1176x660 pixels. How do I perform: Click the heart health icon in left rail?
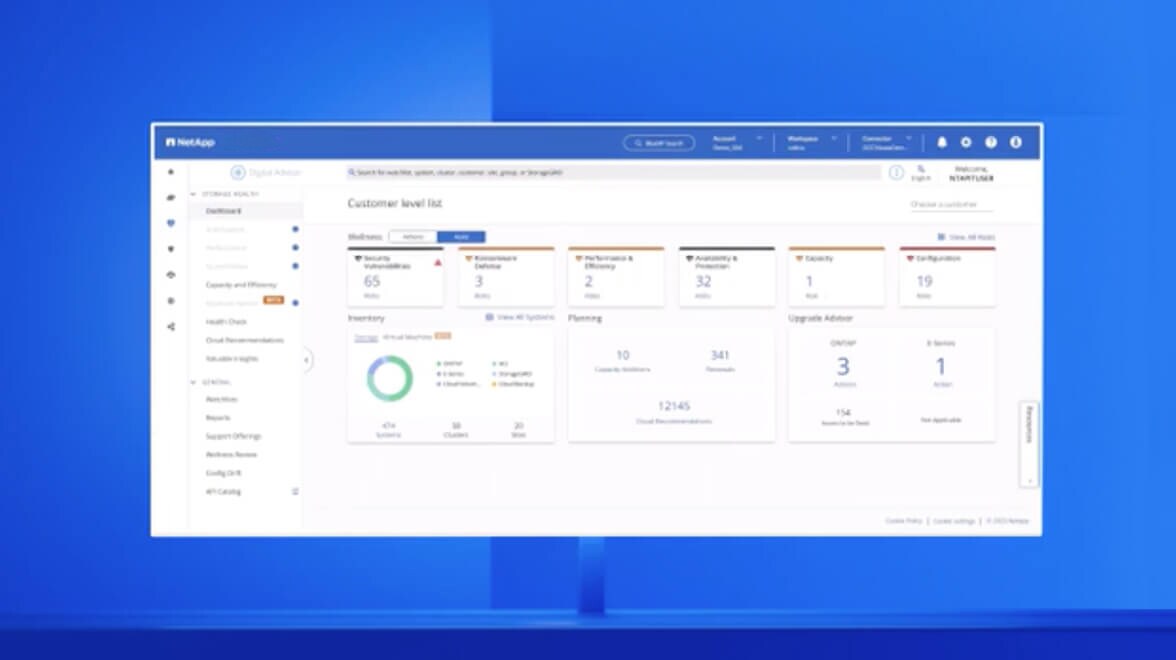click(x=171, y=223)
